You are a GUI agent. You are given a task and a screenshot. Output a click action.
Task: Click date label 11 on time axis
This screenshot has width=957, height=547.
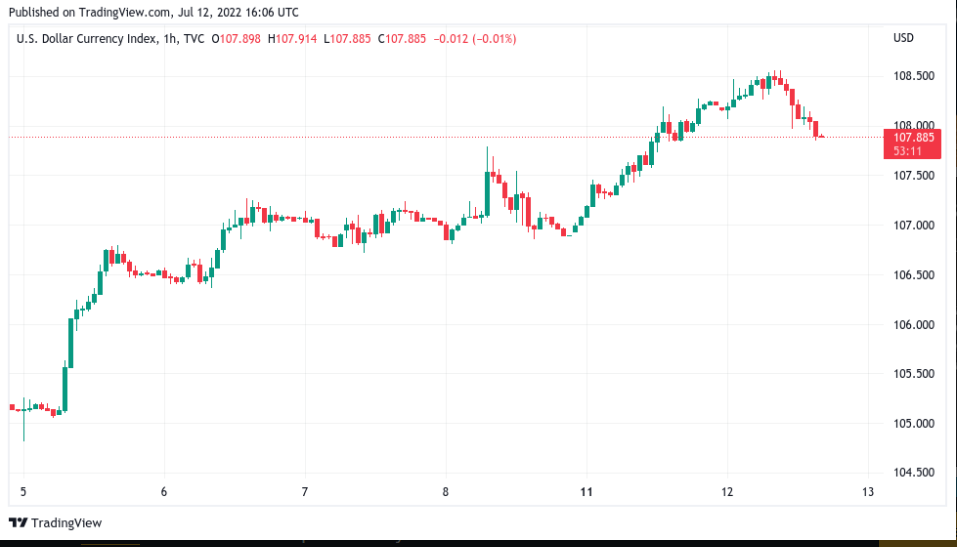point(587,492)
